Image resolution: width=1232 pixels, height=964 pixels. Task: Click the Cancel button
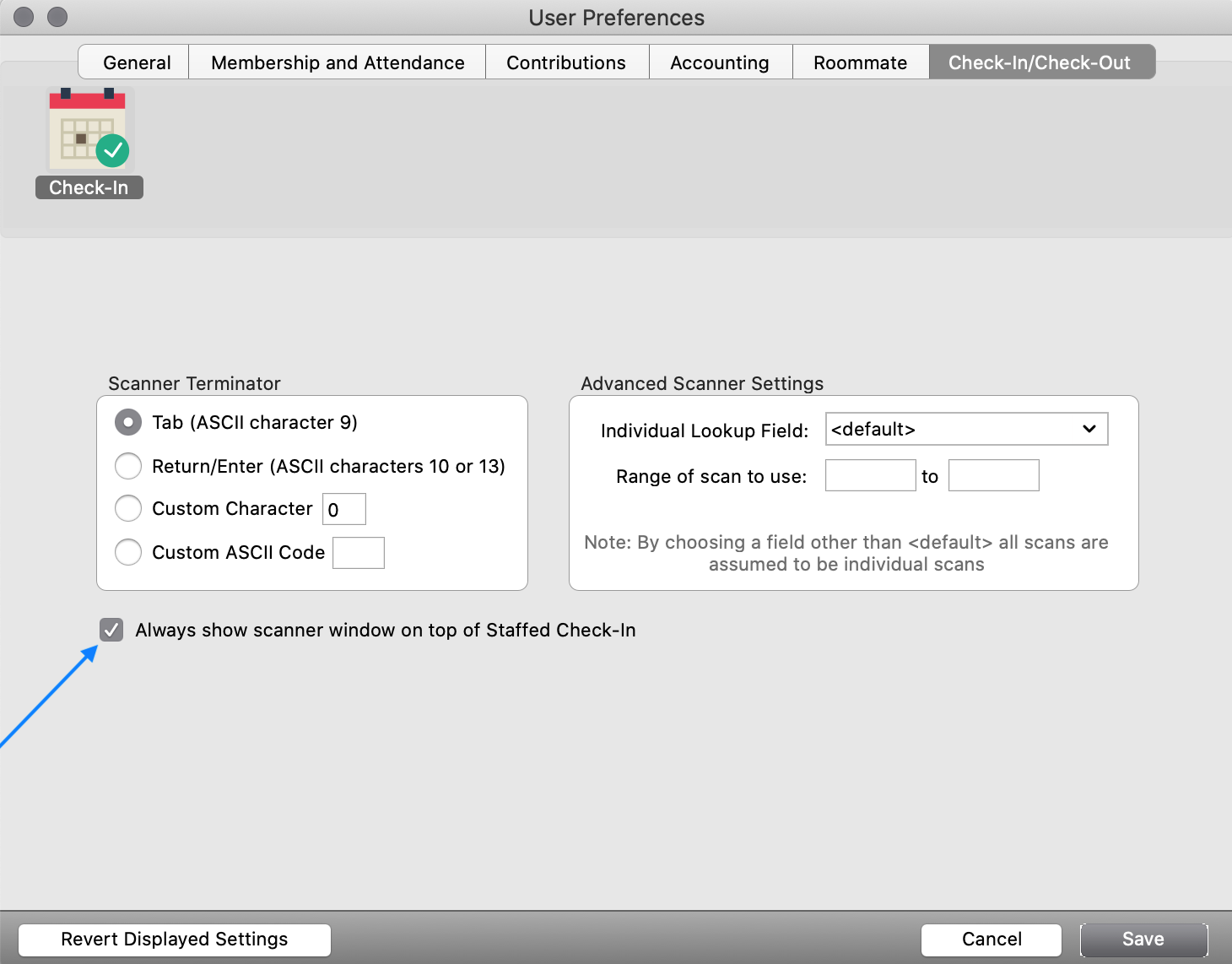(991, 940)
